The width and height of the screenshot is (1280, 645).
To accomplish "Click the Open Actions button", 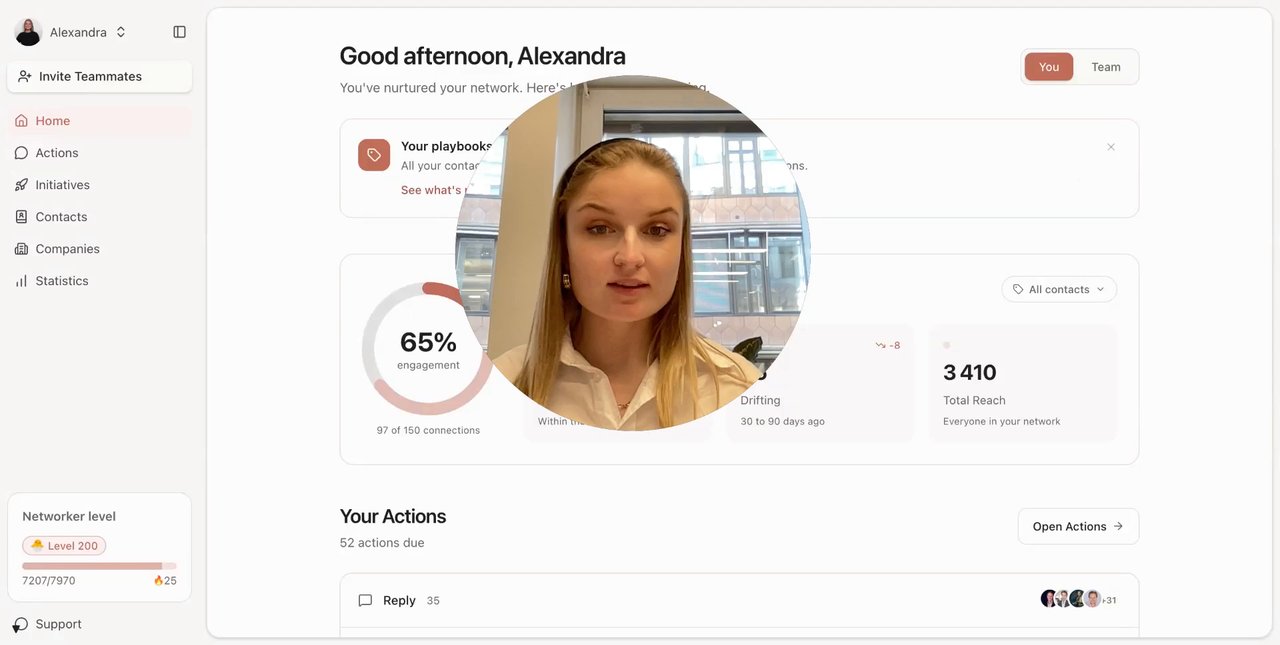I will [1078, 526].
